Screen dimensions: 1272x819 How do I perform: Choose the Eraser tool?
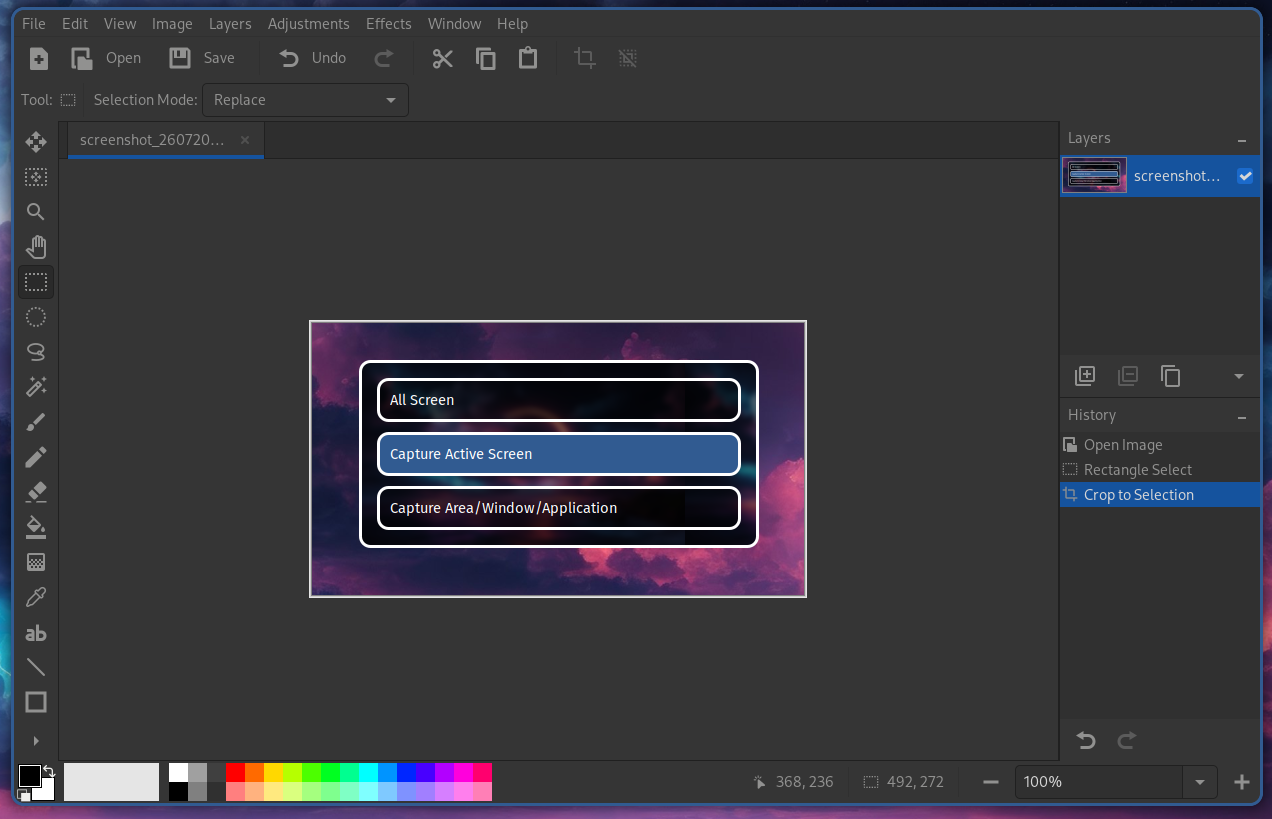(x=36, y=492)
